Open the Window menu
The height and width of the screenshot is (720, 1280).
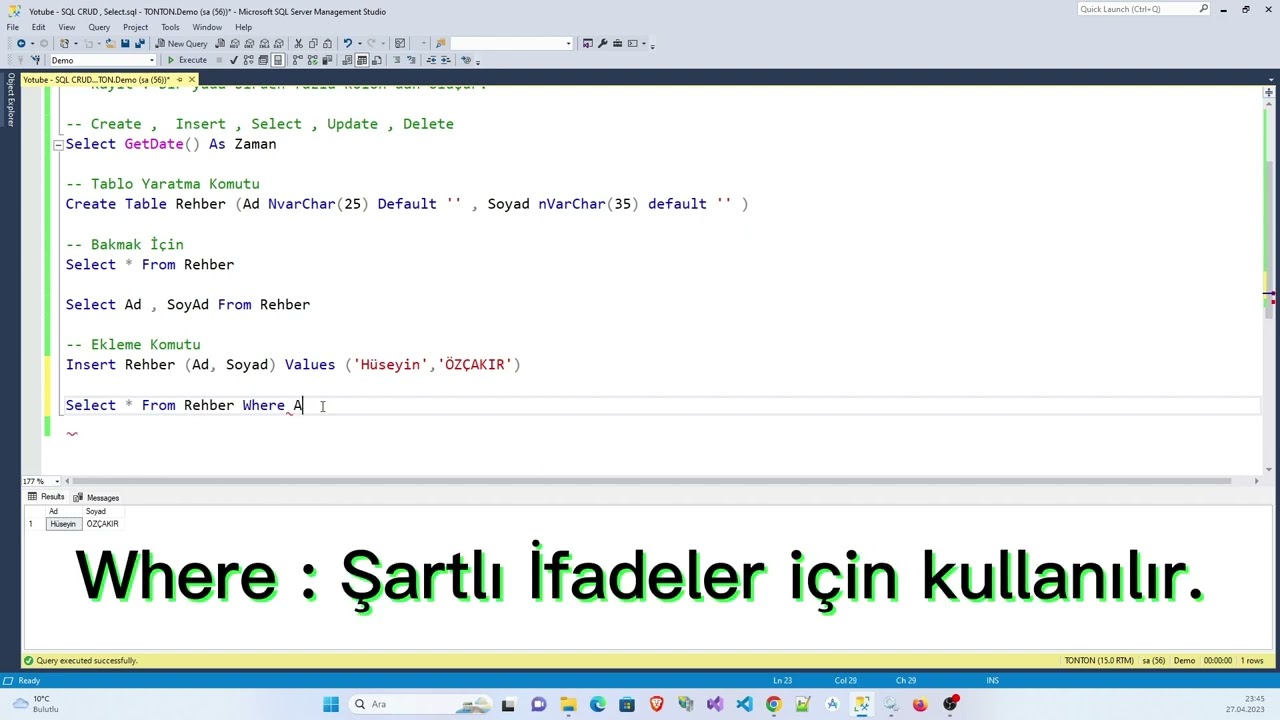coord(207,27)
